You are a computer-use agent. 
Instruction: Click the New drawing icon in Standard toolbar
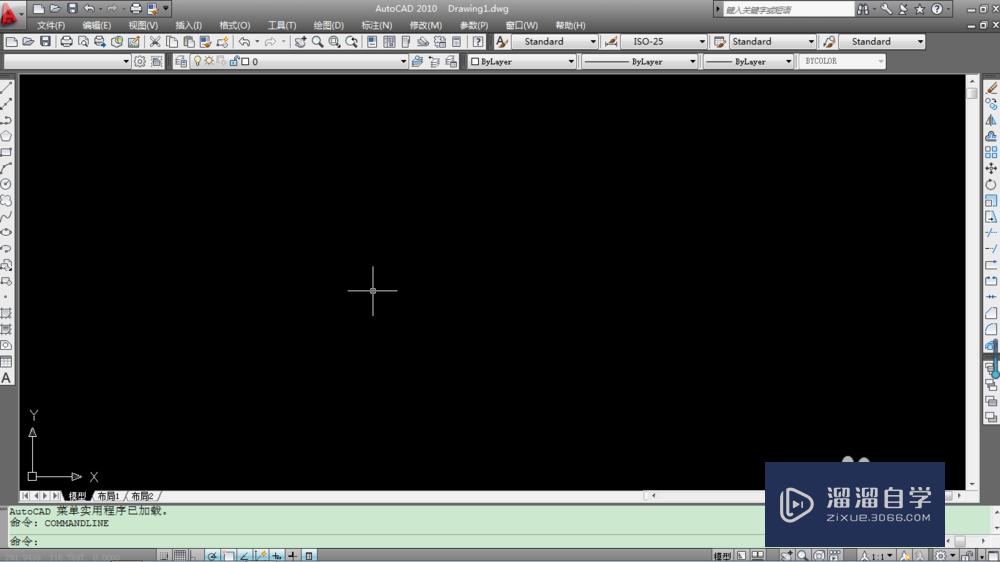(11, 41)
